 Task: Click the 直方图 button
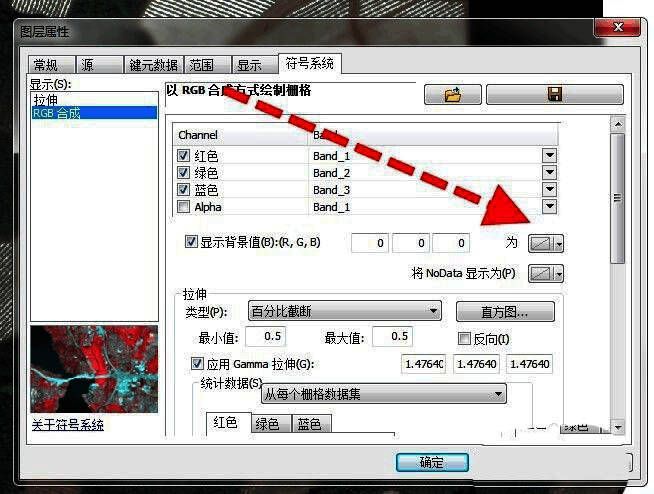pos(505,311)
